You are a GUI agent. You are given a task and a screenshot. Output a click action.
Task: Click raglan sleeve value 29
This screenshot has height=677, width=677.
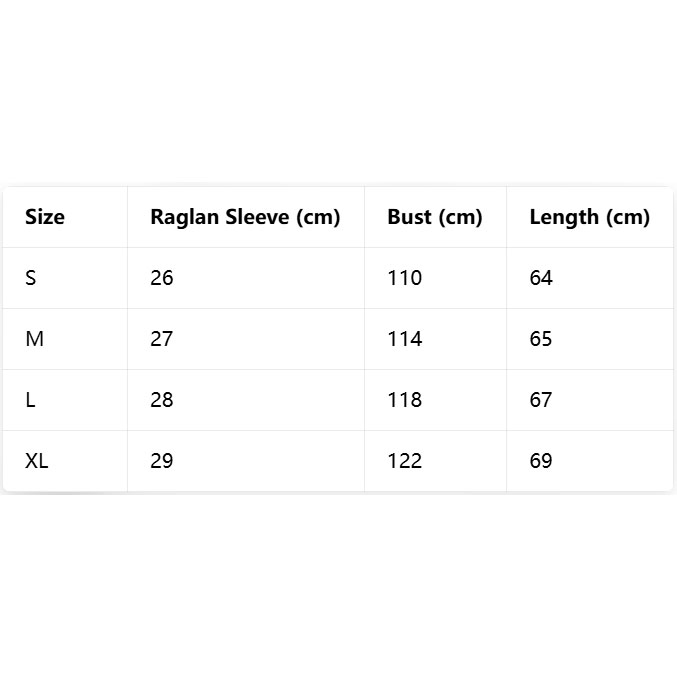[162, 461]
